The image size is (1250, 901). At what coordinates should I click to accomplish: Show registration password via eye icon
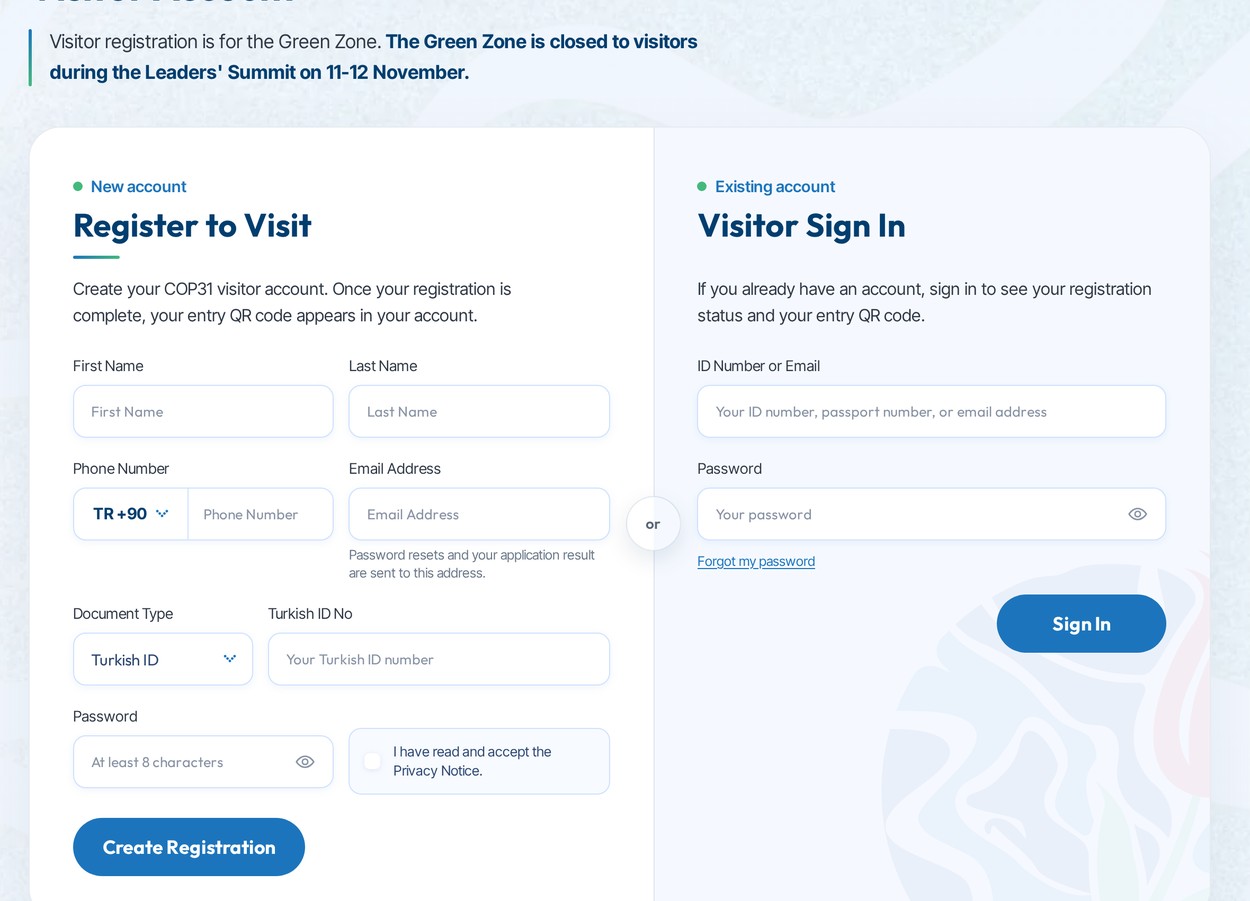(x=305, y=762)
